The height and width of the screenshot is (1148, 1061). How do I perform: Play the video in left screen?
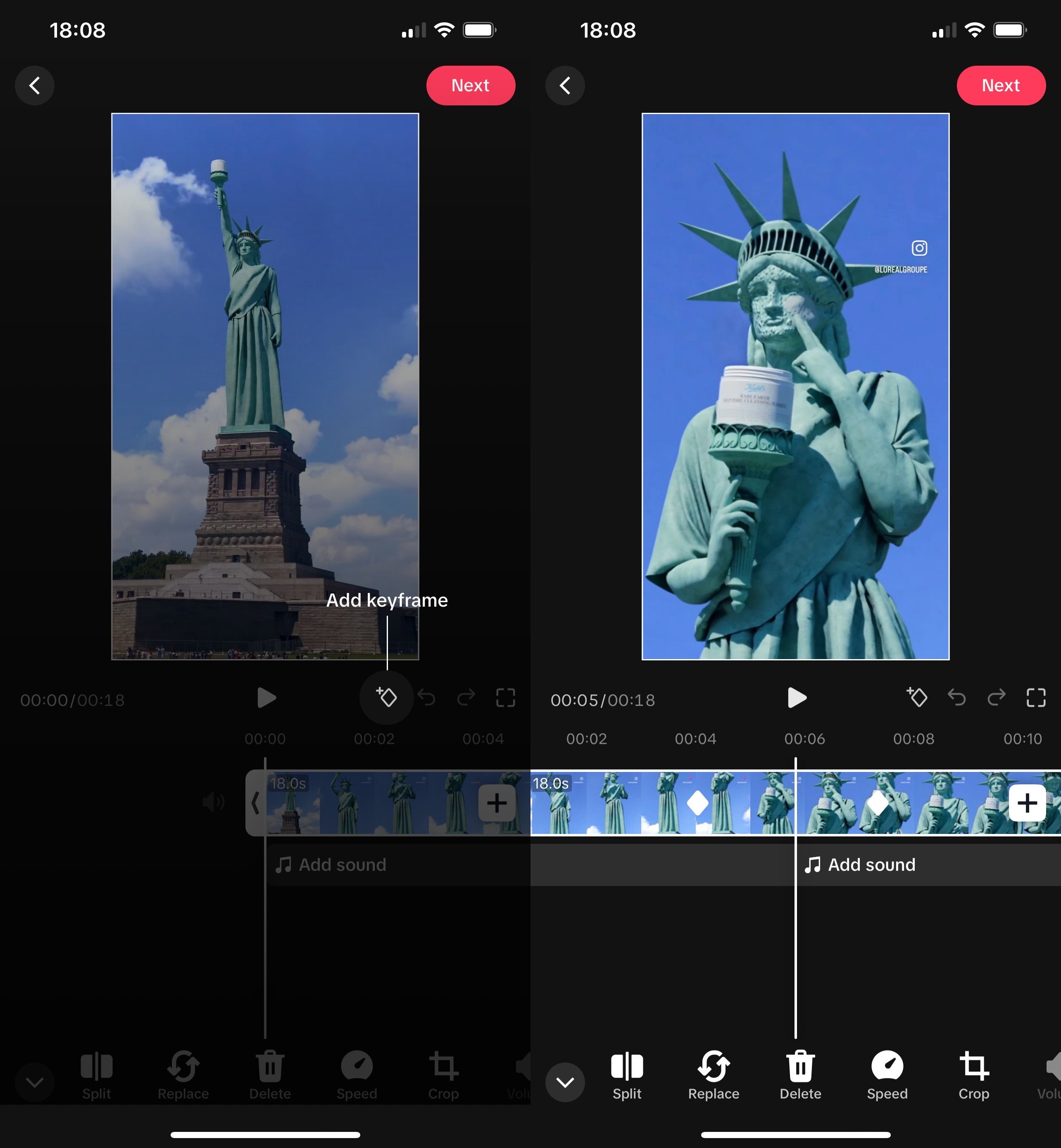pos(266,698)
